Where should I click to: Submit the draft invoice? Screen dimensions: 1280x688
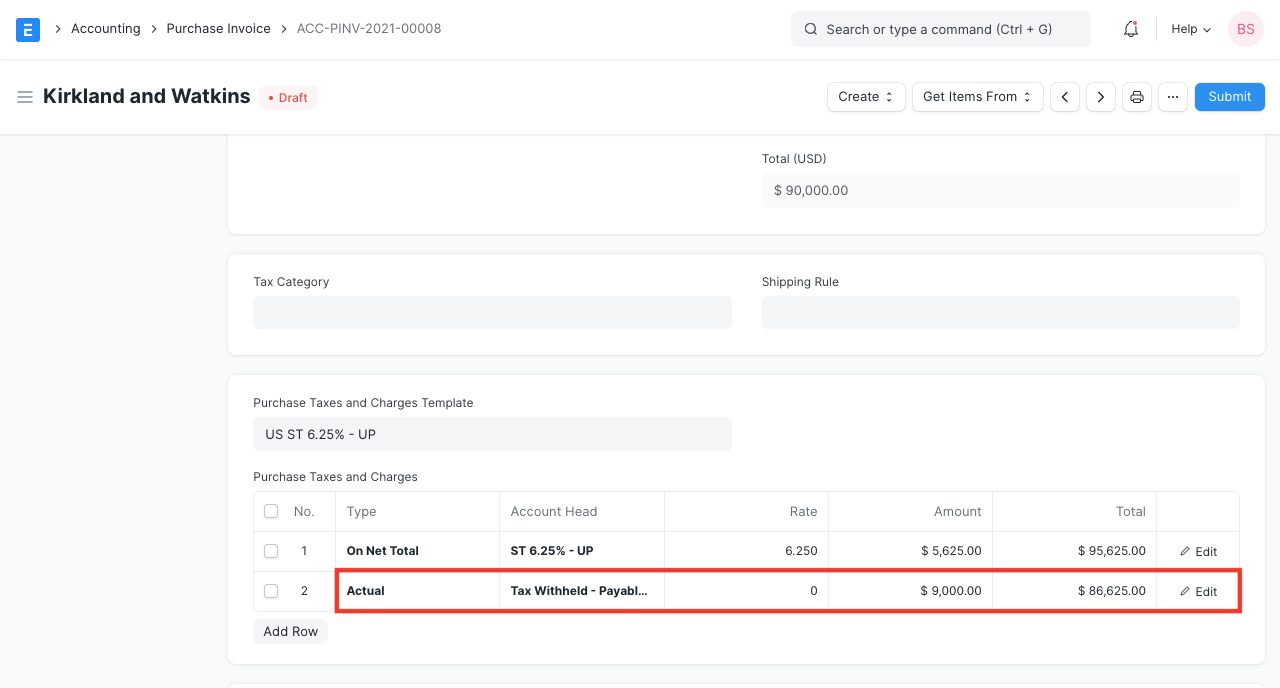pyautogui.click(x=1229, y=96)
